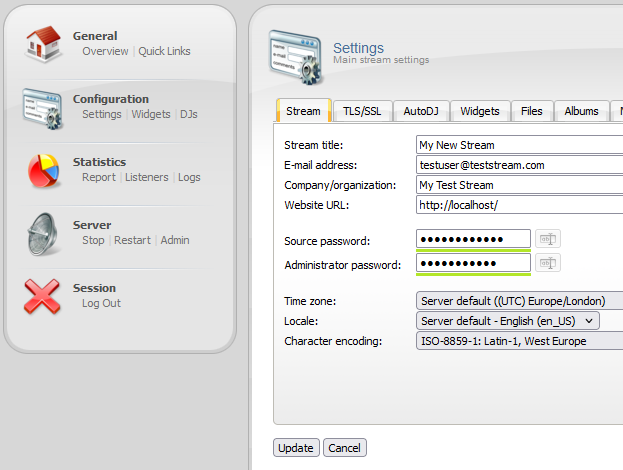
Task: Click the Statistics pie chart icon
Action: 44,171
